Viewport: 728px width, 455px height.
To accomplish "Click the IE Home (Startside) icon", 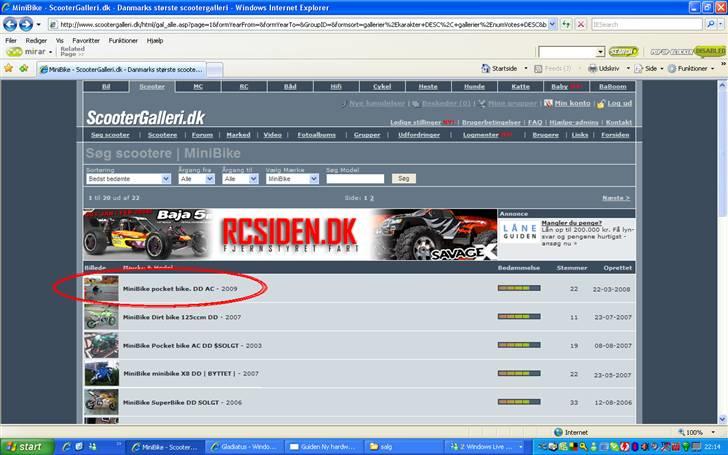I will pos(485,68).
